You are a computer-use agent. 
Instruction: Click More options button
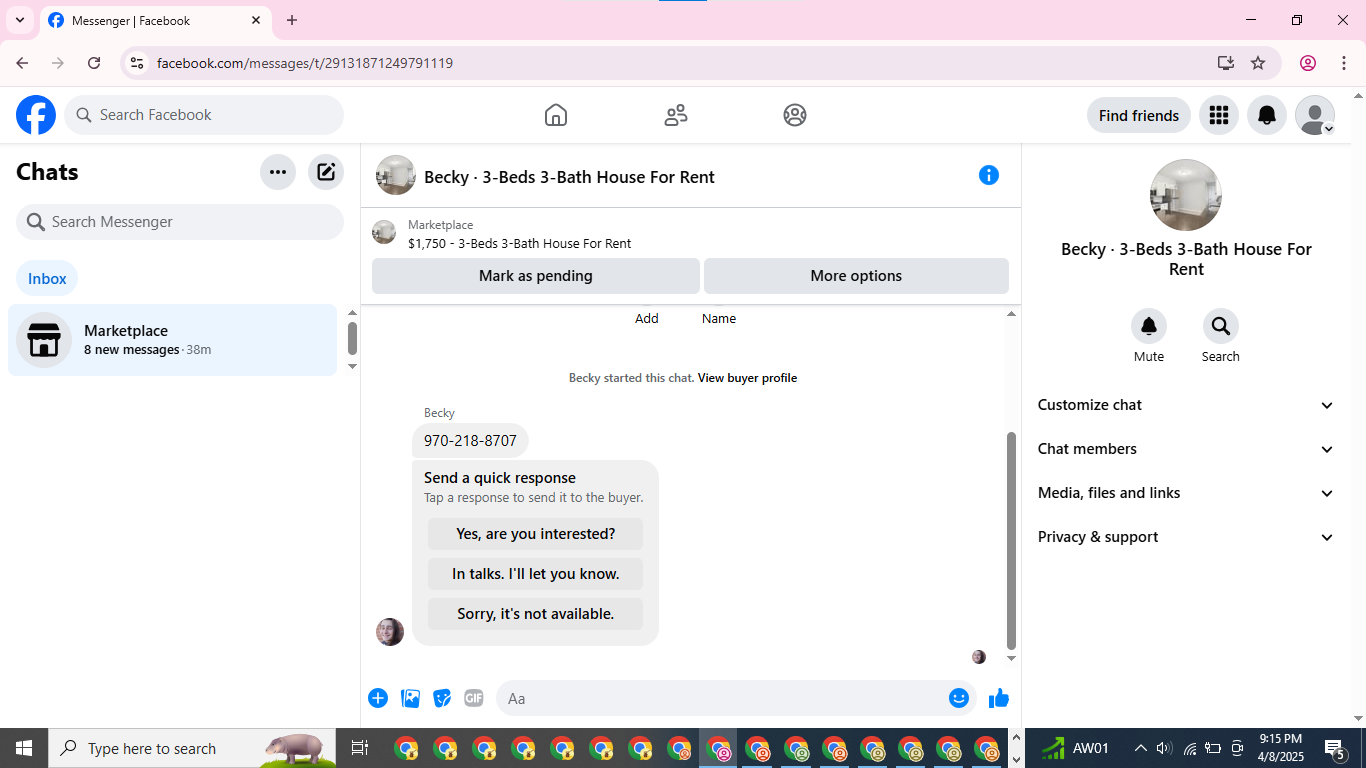[856, 276]
